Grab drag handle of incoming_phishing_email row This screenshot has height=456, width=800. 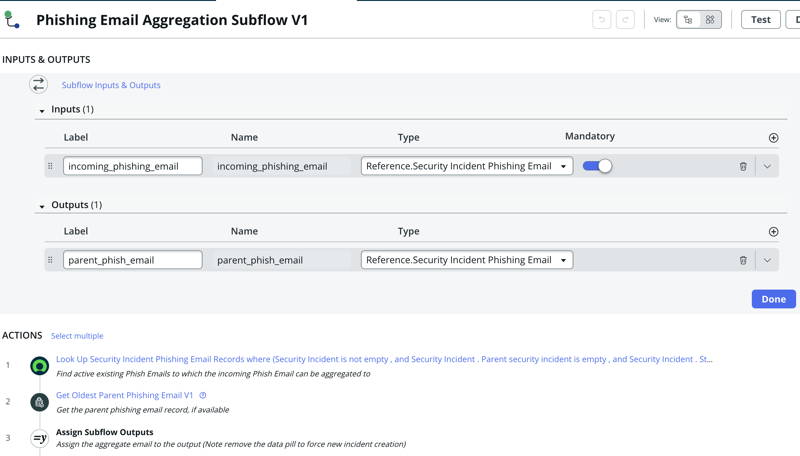[x=50, y=166]
